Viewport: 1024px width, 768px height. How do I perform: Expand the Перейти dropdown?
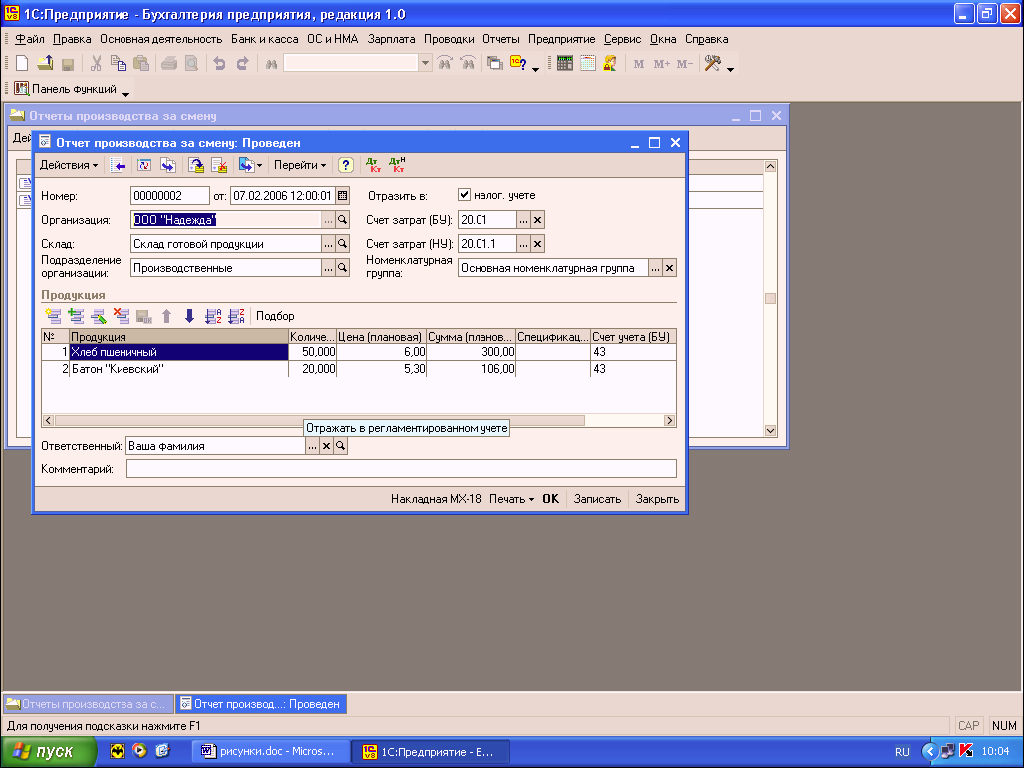[x=300, y=165]
